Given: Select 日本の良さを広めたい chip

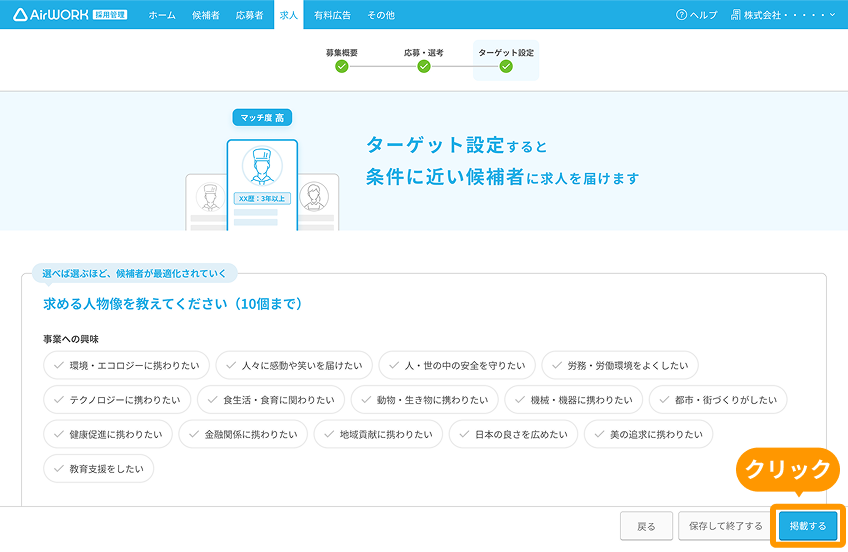Looking at the screenshot, I should tap(513, 434).
